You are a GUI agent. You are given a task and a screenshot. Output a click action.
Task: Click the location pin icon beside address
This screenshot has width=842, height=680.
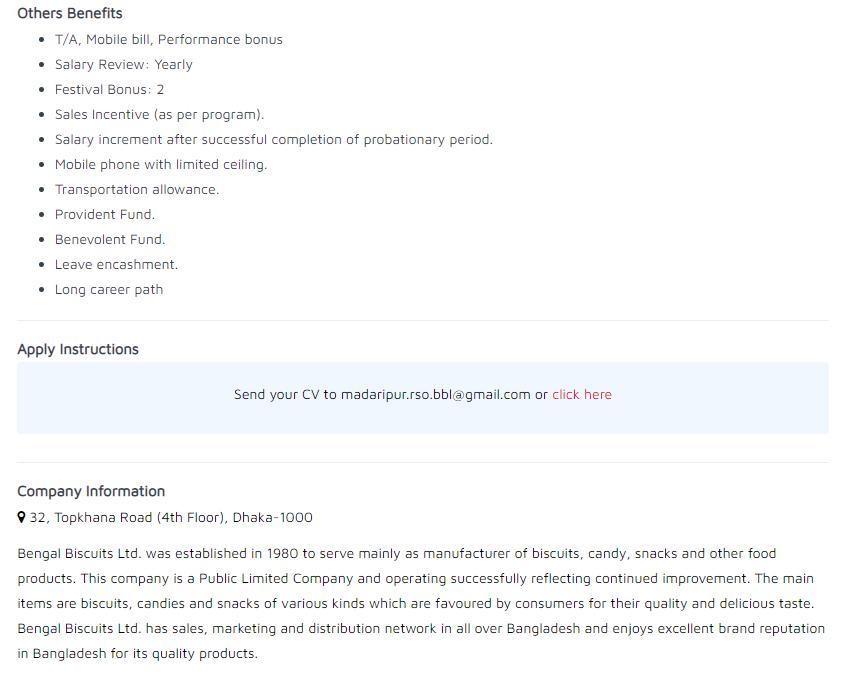pos(21,517)
